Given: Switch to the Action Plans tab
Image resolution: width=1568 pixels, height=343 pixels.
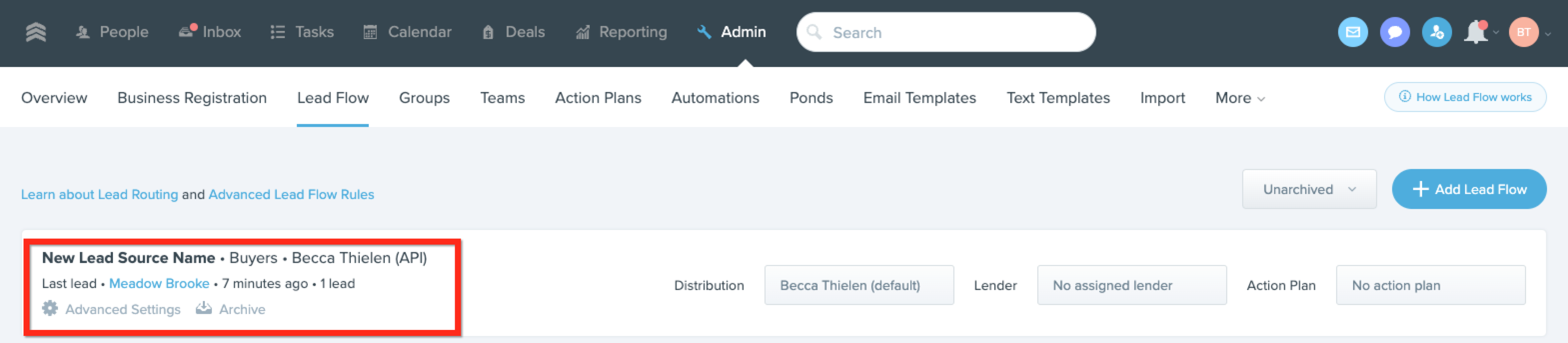Looking at the screenshot, I should (598, 98).
